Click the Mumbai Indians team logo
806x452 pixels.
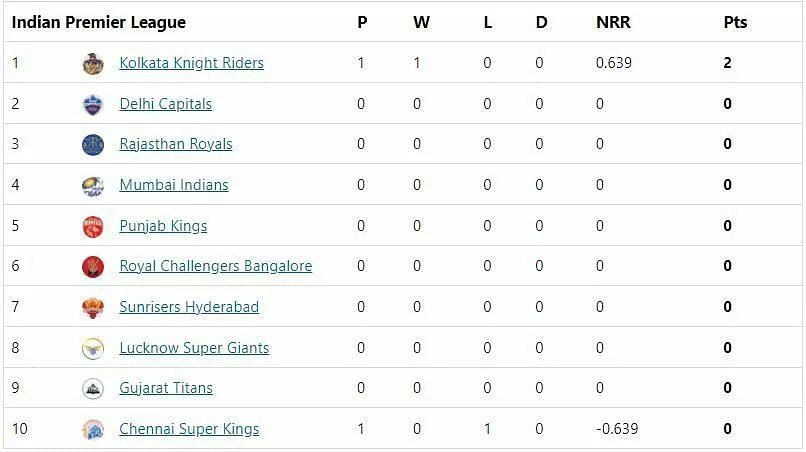point(93,185)
